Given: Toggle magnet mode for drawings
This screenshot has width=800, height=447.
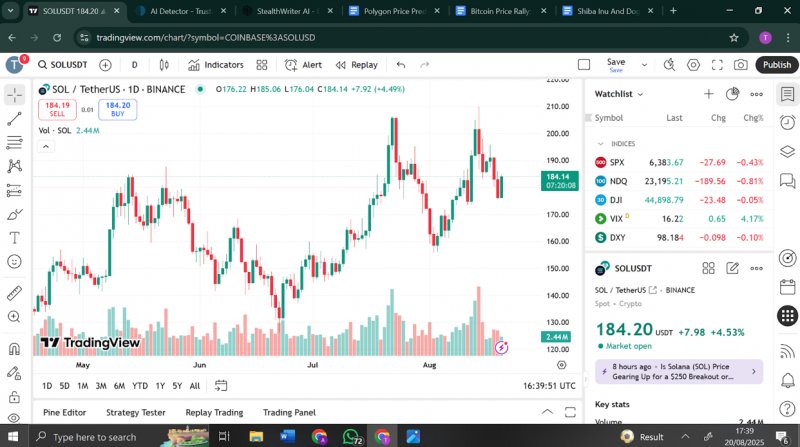Looking at the screenshot, I should coord(14,349).
